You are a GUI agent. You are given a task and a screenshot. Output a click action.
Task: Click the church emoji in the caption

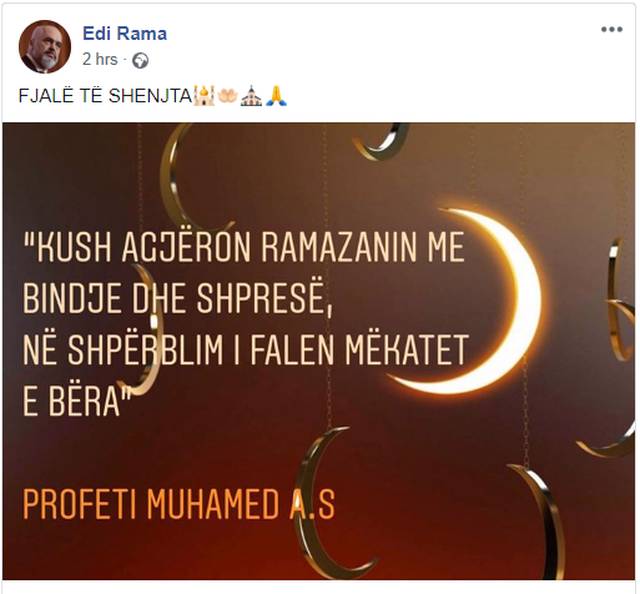pos(251,96)
